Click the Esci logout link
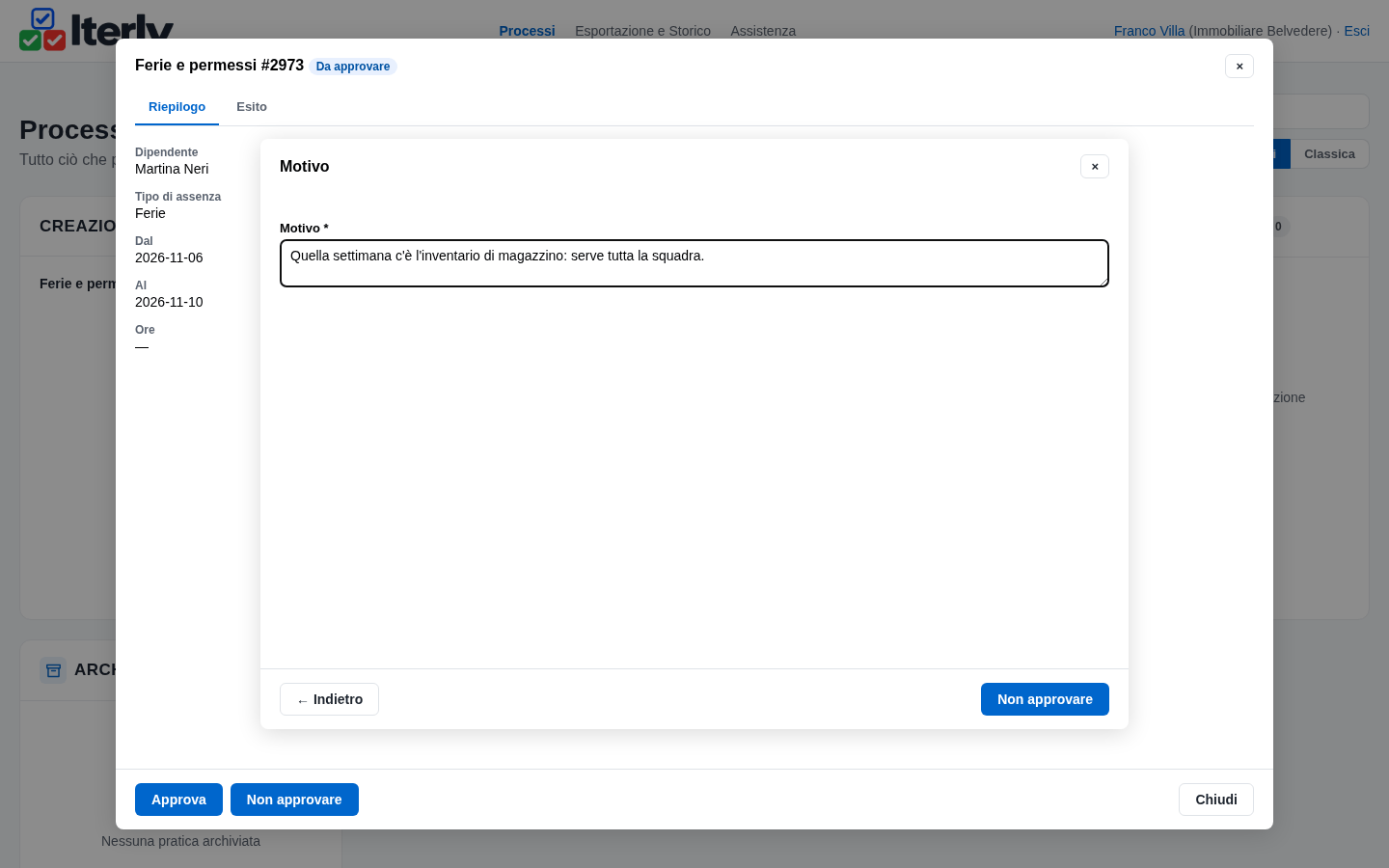The image size is (1389, 868). (x=1356, y=31)
